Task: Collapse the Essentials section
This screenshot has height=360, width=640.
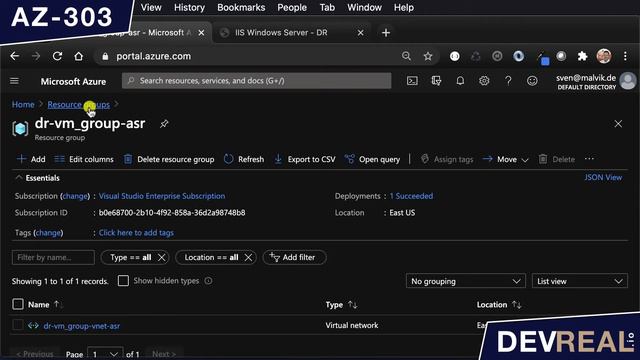Action: [x=38, y=178]
